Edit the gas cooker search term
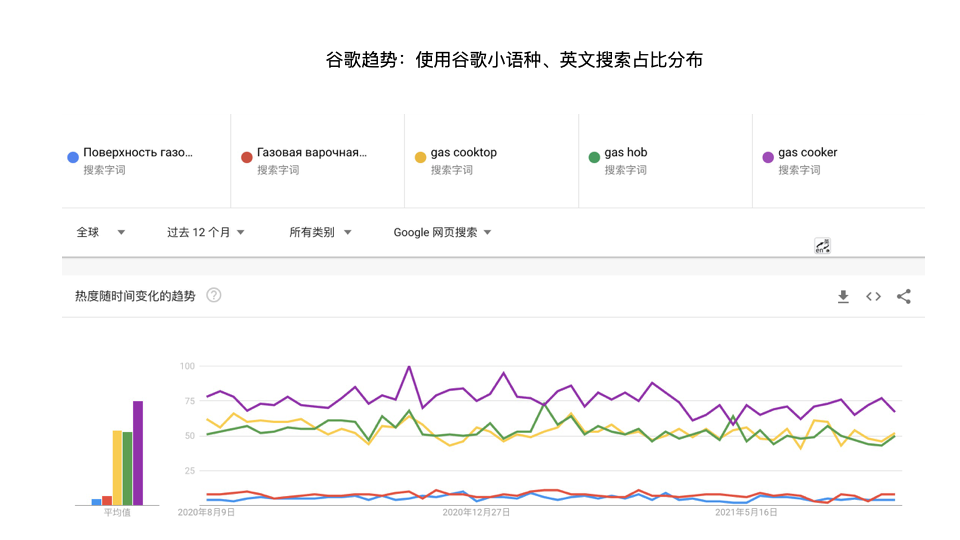Screen dimensions: 960x540 click(808, 152)
